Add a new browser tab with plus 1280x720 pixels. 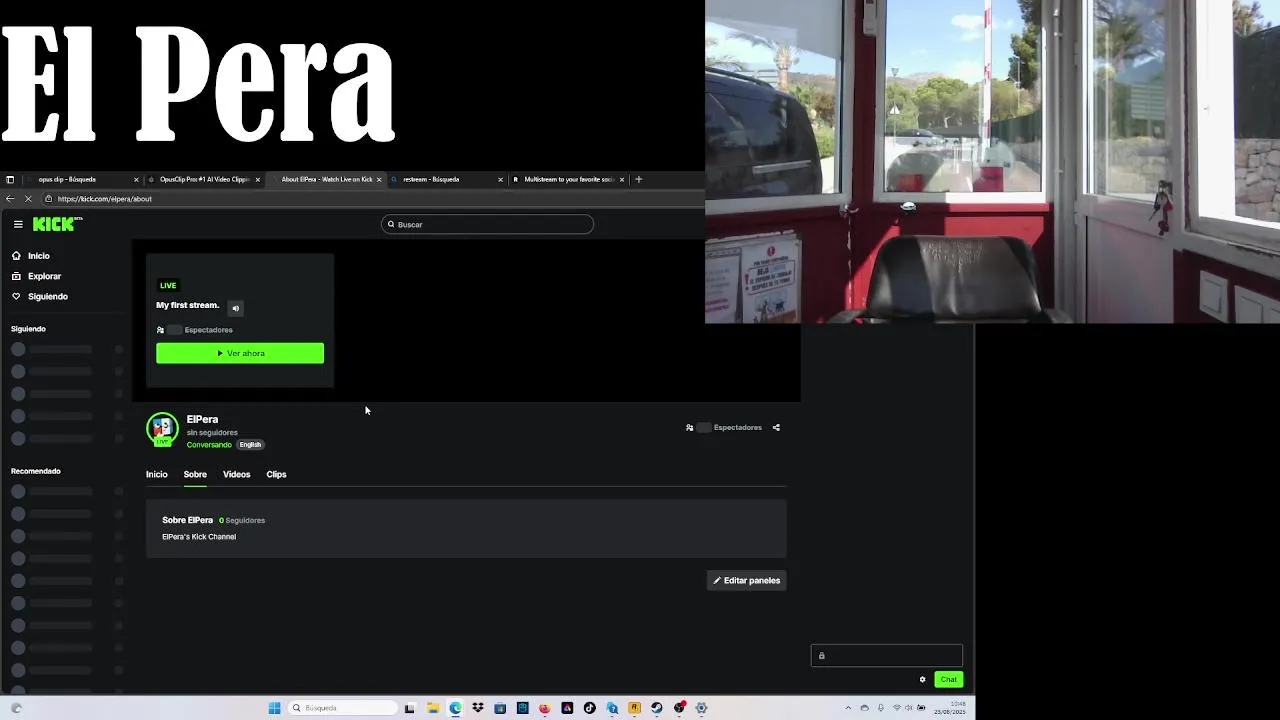[x=638, y=179]
